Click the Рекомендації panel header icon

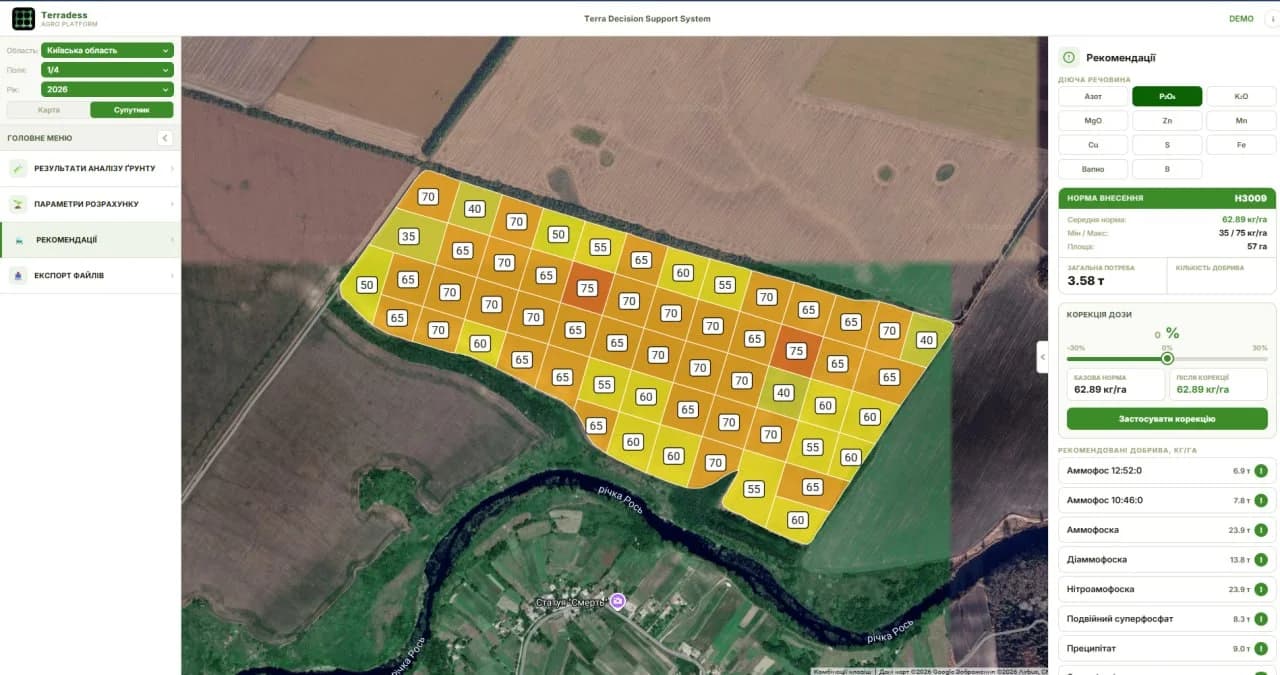point(1069,58)
